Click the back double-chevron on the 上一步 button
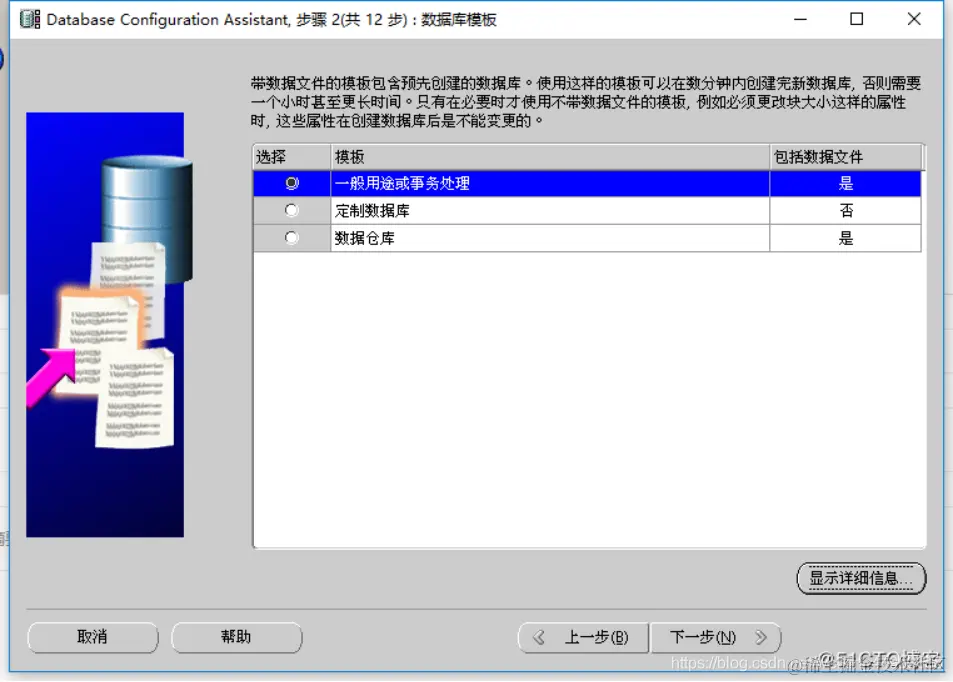This screenshot has height=682, width=953. pyautogui.click(x=540, y=637)
